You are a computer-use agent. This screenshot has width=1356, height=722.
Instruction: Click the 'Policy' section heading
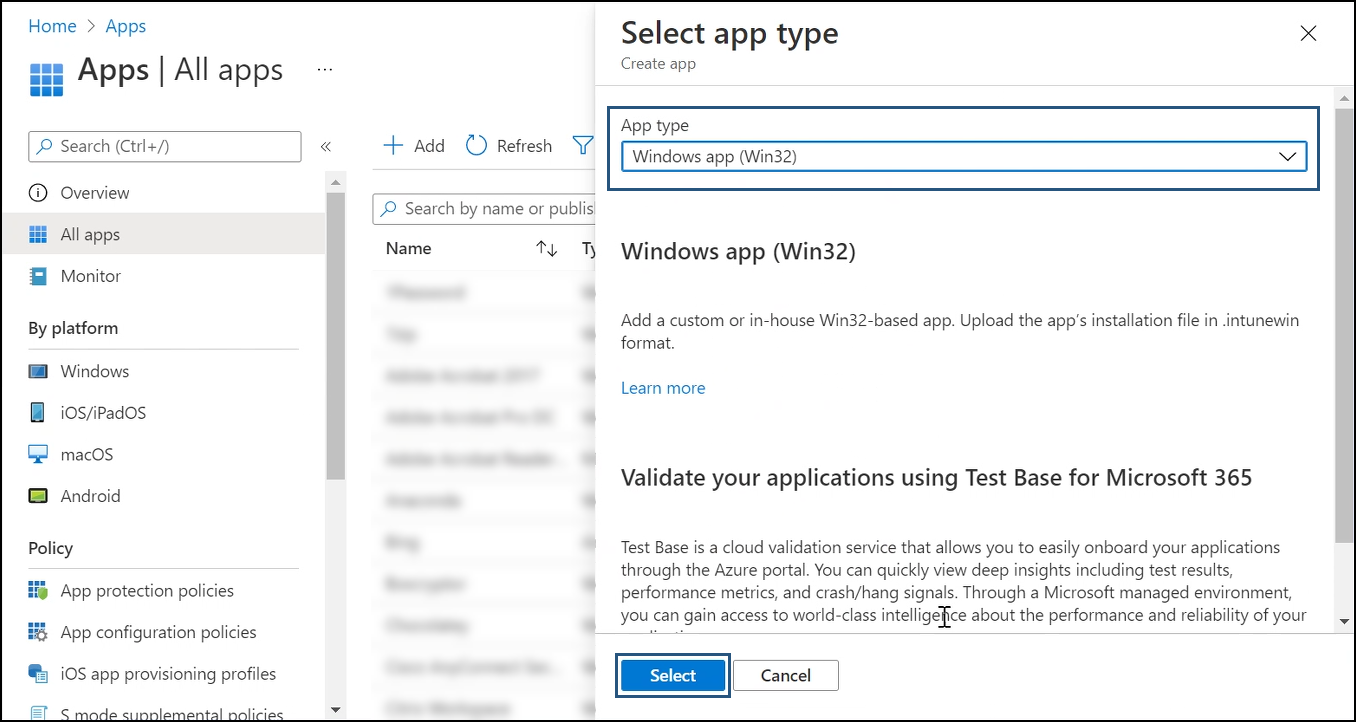[51, 548]
